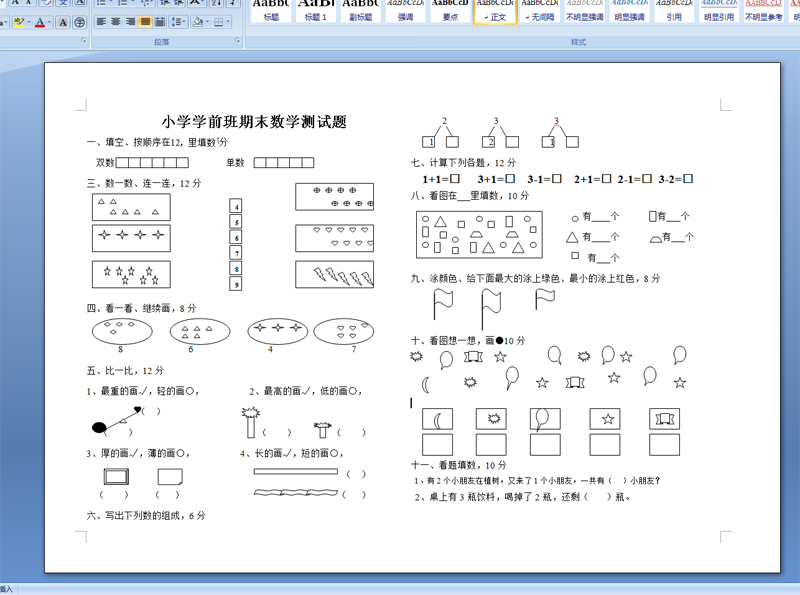The width and height of the screenshot is (800, 595).
Task: Click the text 1、最重的画√，轻的画○
Action: tap(143, 391)
